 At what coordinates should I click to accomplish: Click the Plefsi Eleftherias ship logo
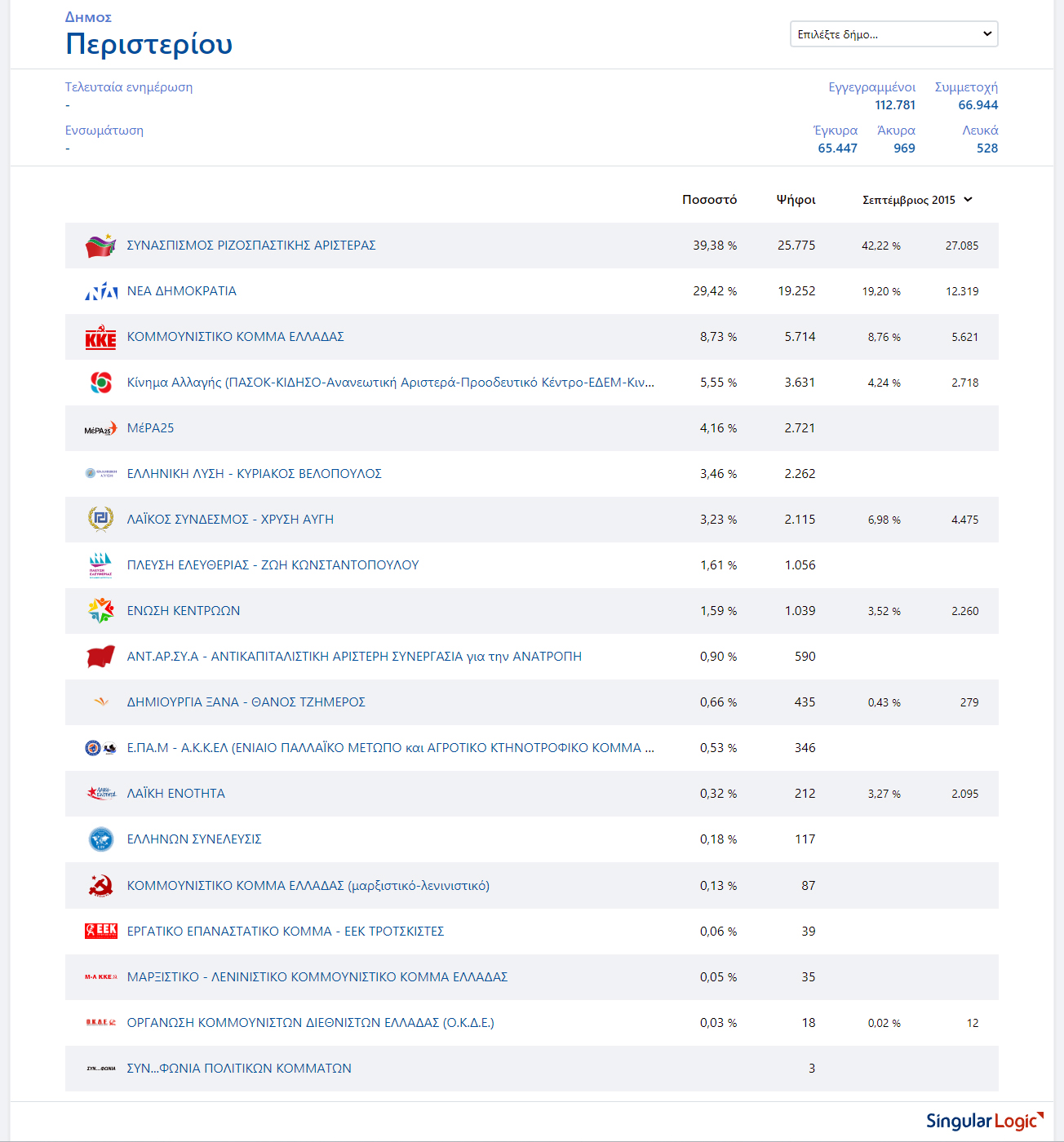click(100, 565)
